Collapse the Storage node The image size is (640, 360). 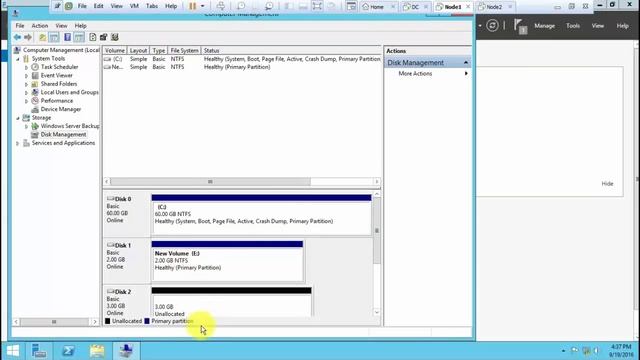click(18, 118)
